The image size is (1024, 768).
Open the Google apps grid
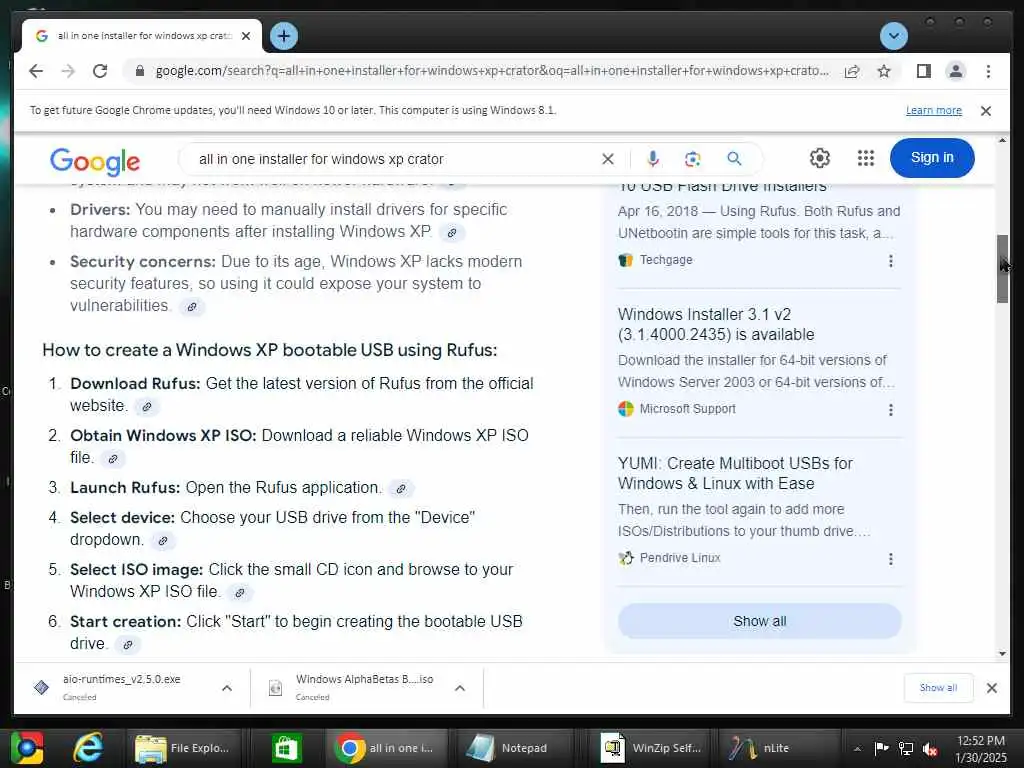(865, 158)
